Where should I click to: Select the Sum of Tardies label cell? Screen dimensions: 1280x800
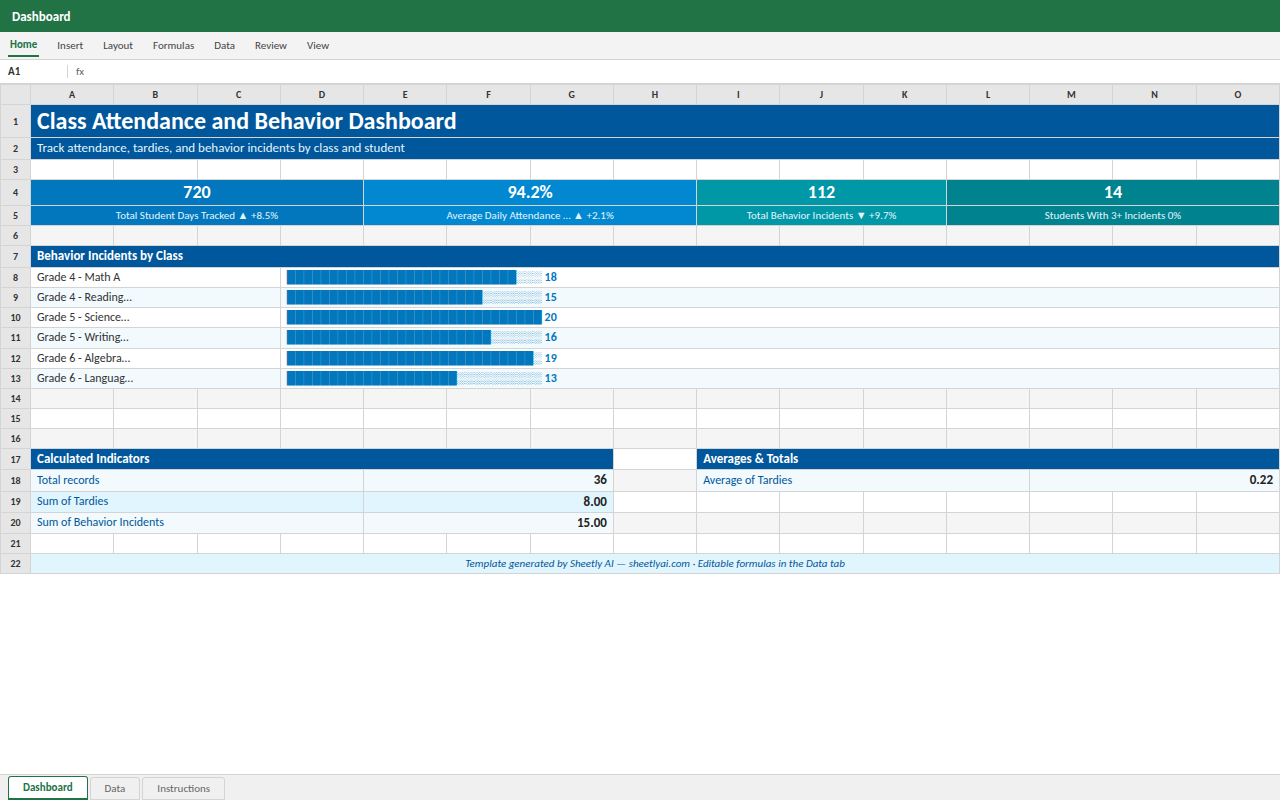pyautogui.click(x=197, y=501)
